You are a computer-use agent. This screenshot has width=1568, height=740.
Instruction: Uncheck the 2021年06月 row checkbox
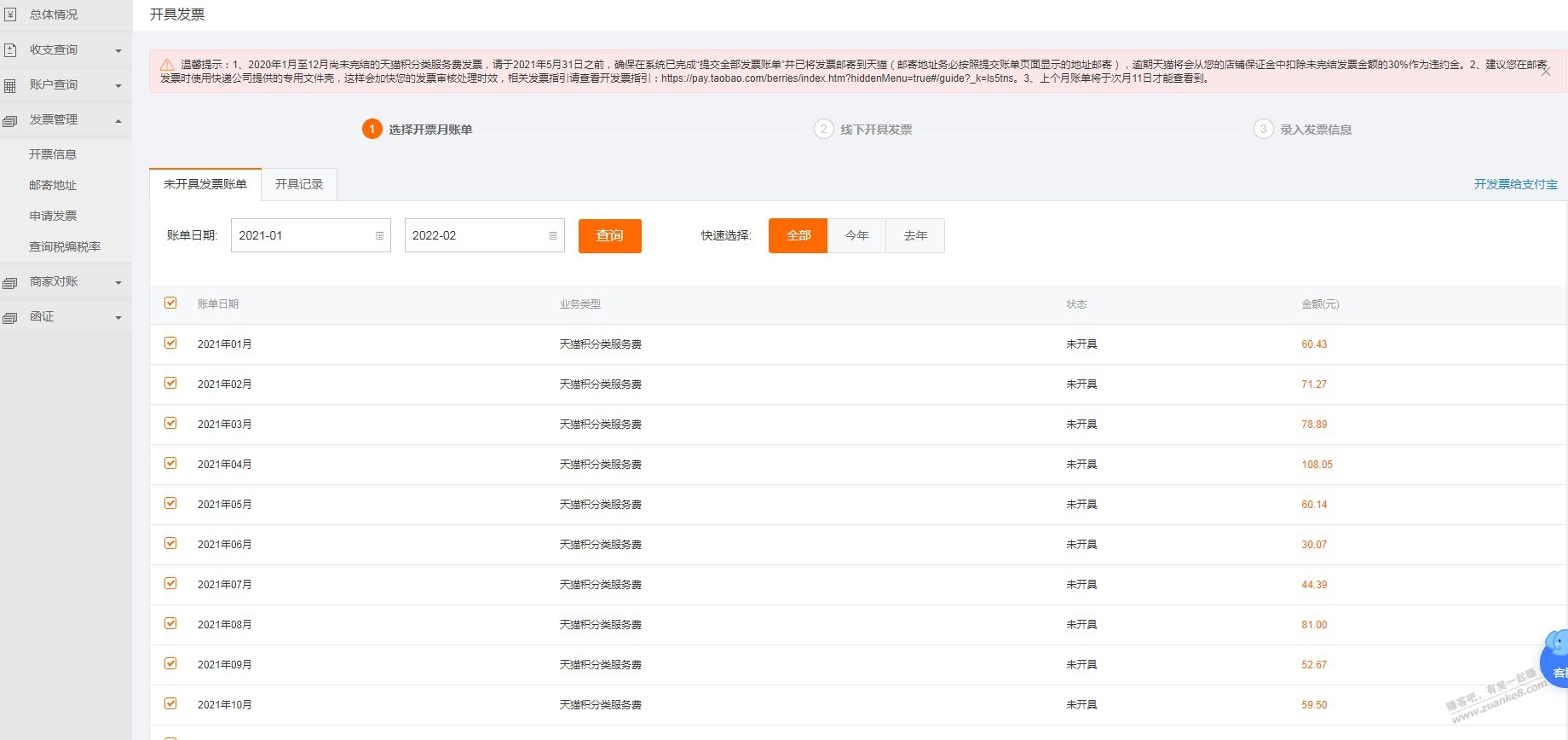coord(170,543)
